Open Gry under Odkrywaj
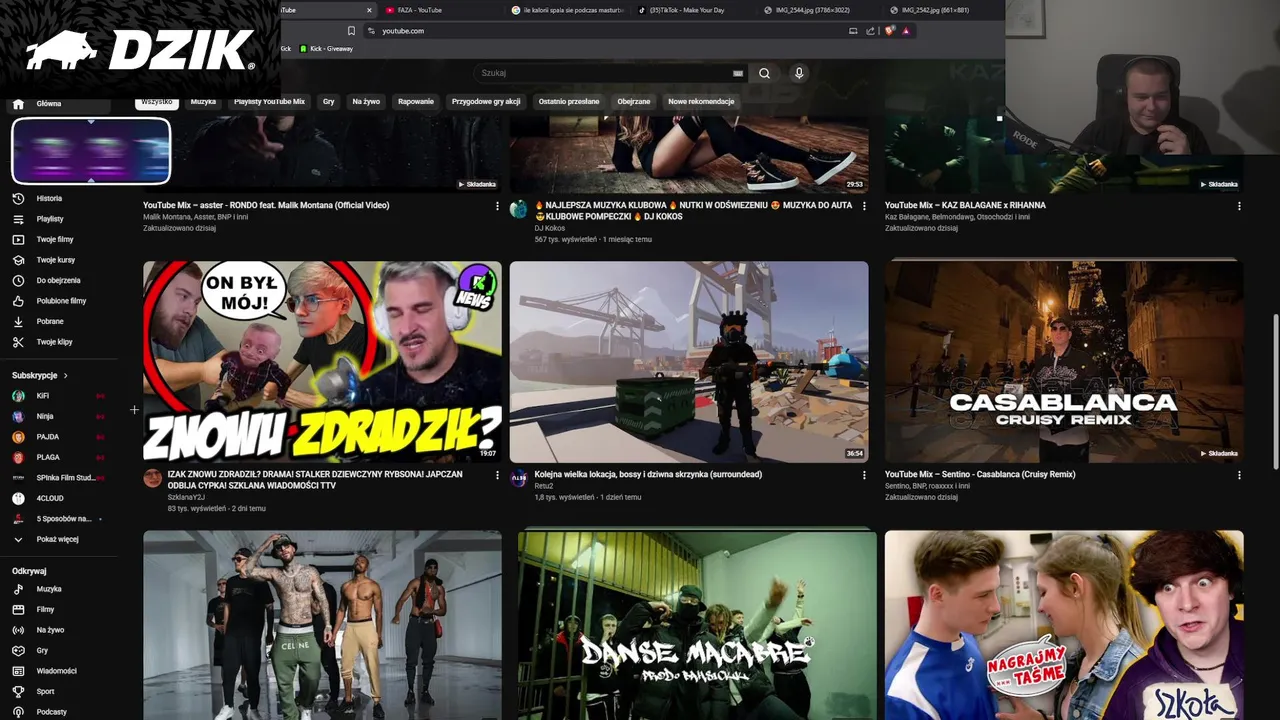This screenshot has width=1280, height=720. [x=42, y=650]
